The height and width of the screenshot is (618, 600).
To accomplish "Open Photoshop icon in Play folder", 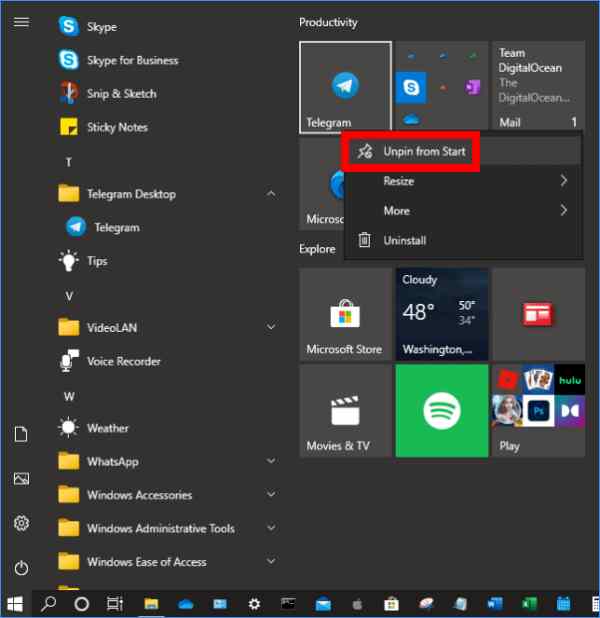I will coord(539,411).
